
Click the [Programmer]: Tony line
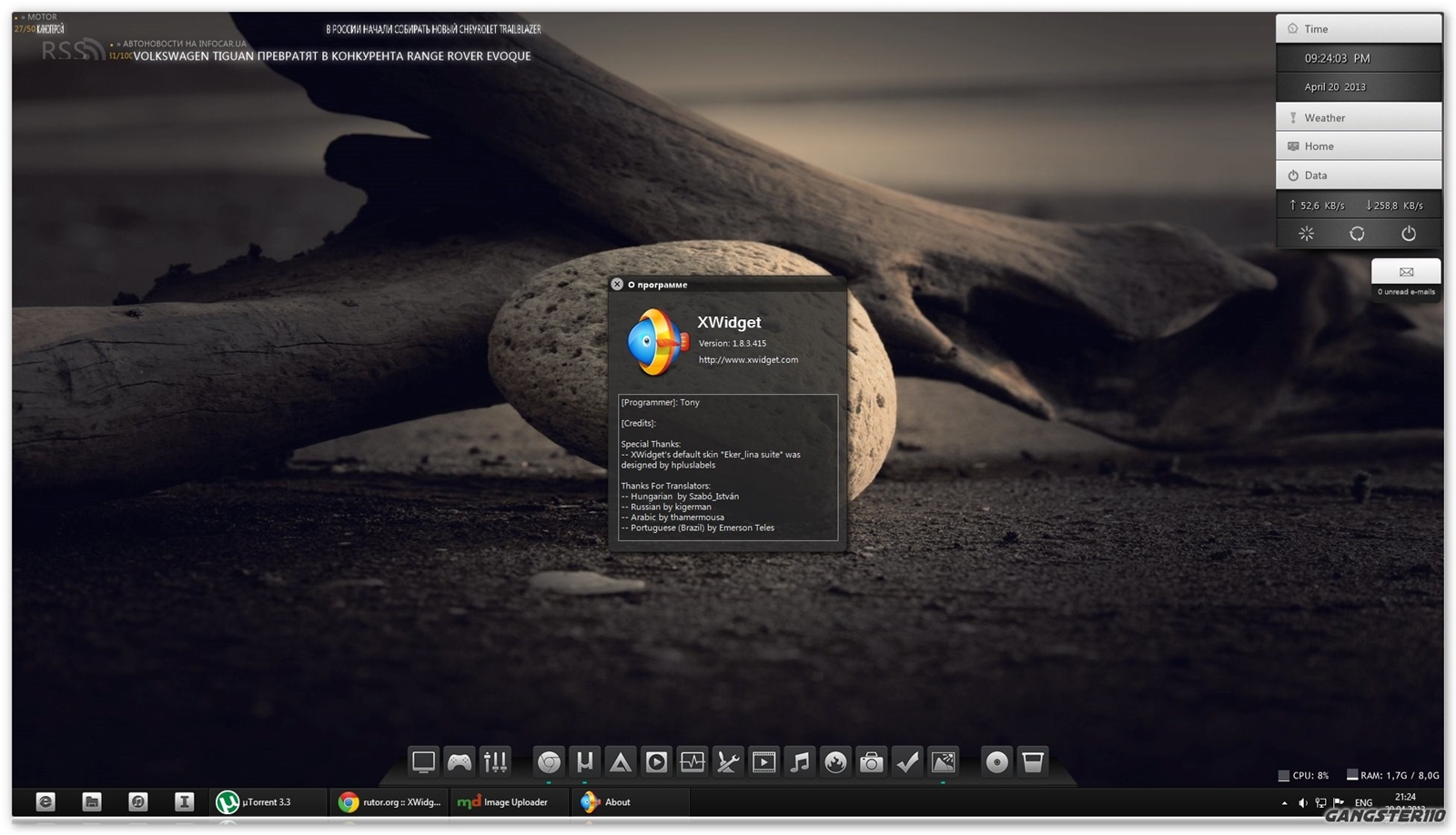click(x=661, y=402)
